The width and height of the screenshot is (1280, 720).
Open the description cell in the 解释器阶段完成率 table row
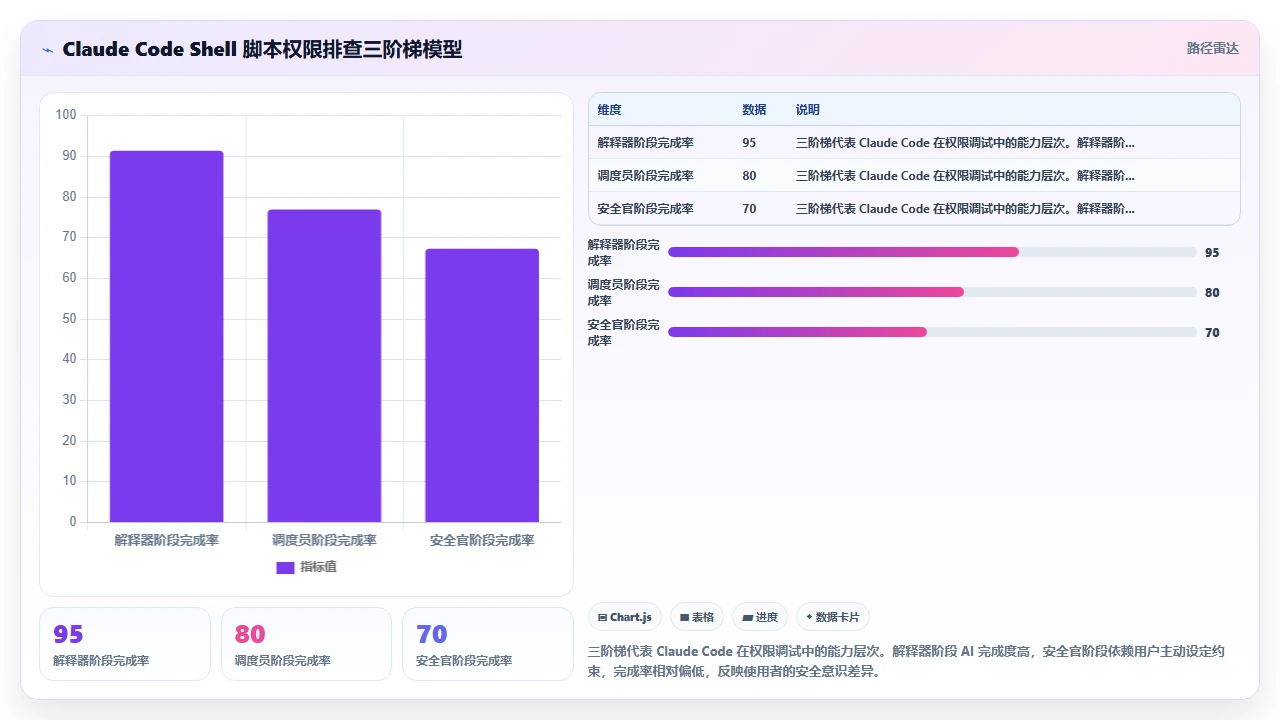tap(965, 143)
